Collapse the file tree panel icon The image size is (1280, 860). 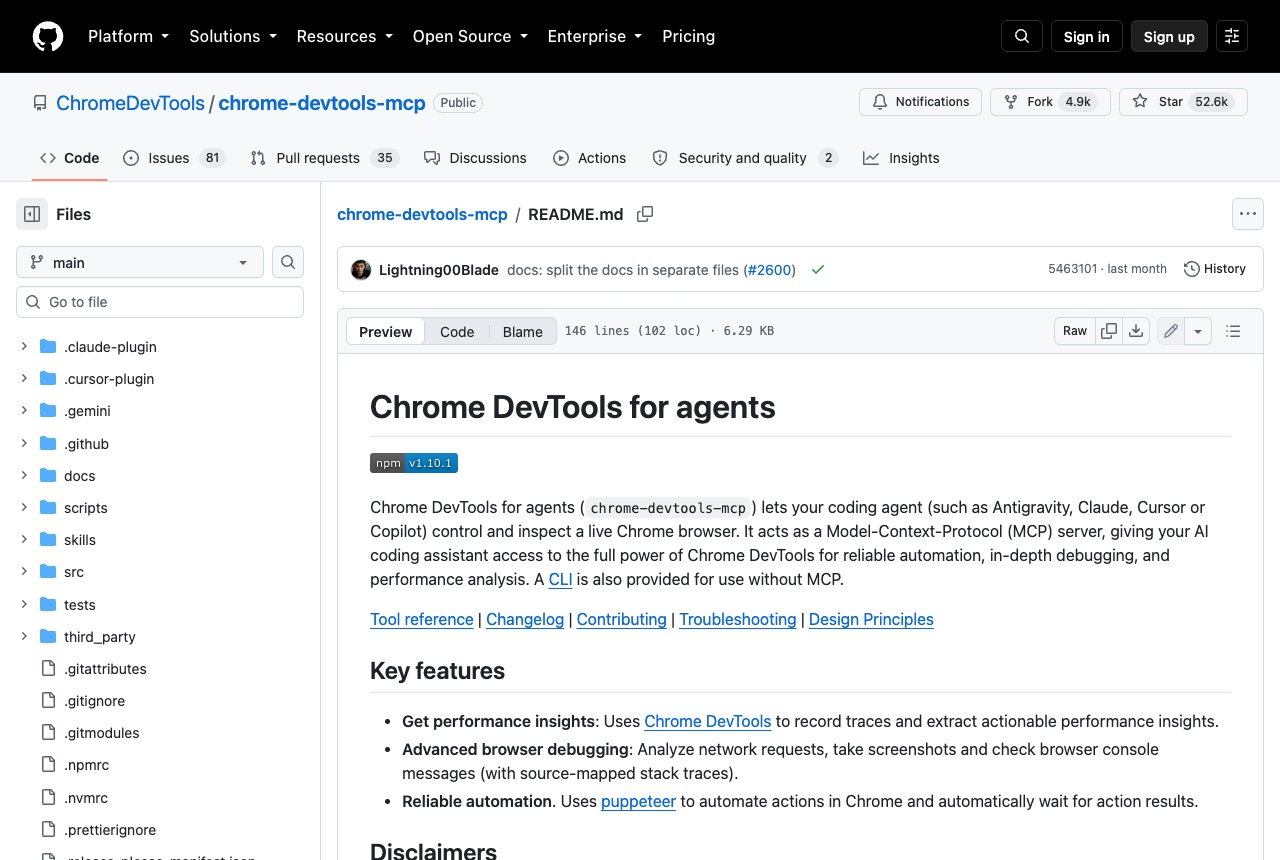coord(32,214)
